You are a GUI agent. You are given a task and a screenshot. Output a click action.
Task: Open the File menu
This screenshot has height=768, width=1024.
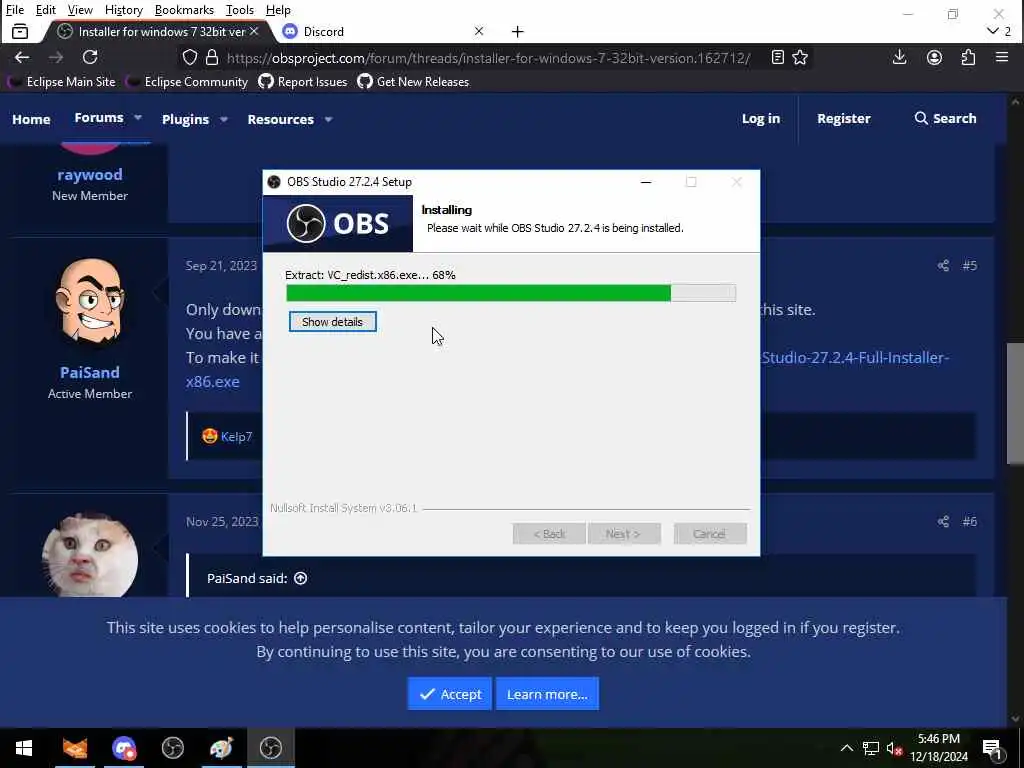click(x=14, y=10)
